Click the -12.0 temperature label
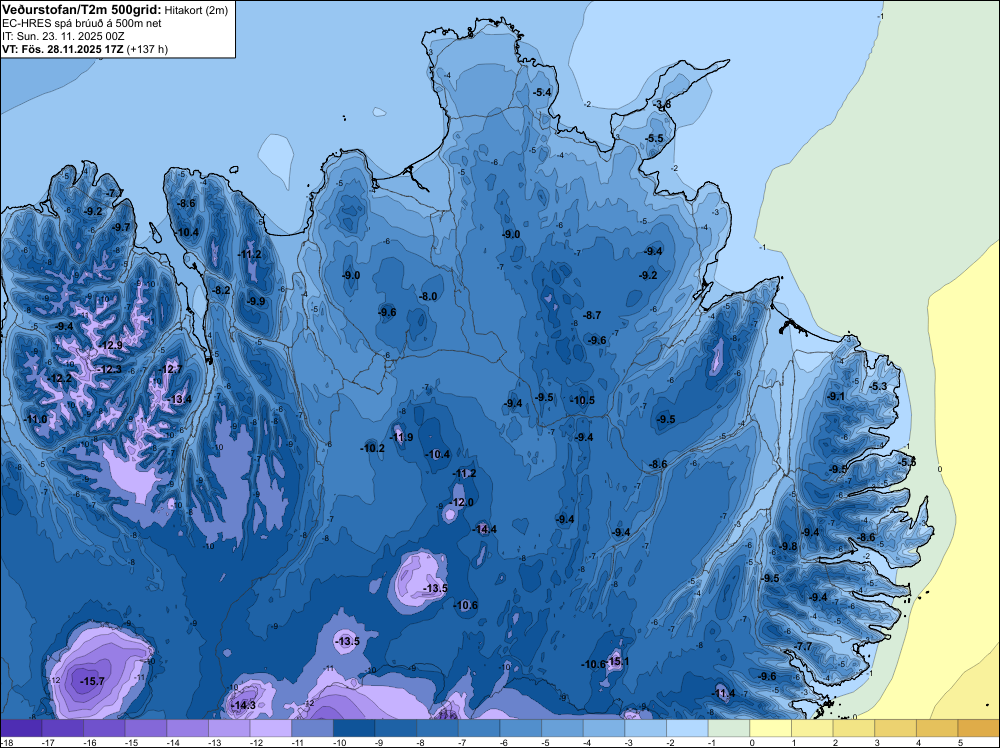This screenshot has height=748, width=1000. click(463, 502)
